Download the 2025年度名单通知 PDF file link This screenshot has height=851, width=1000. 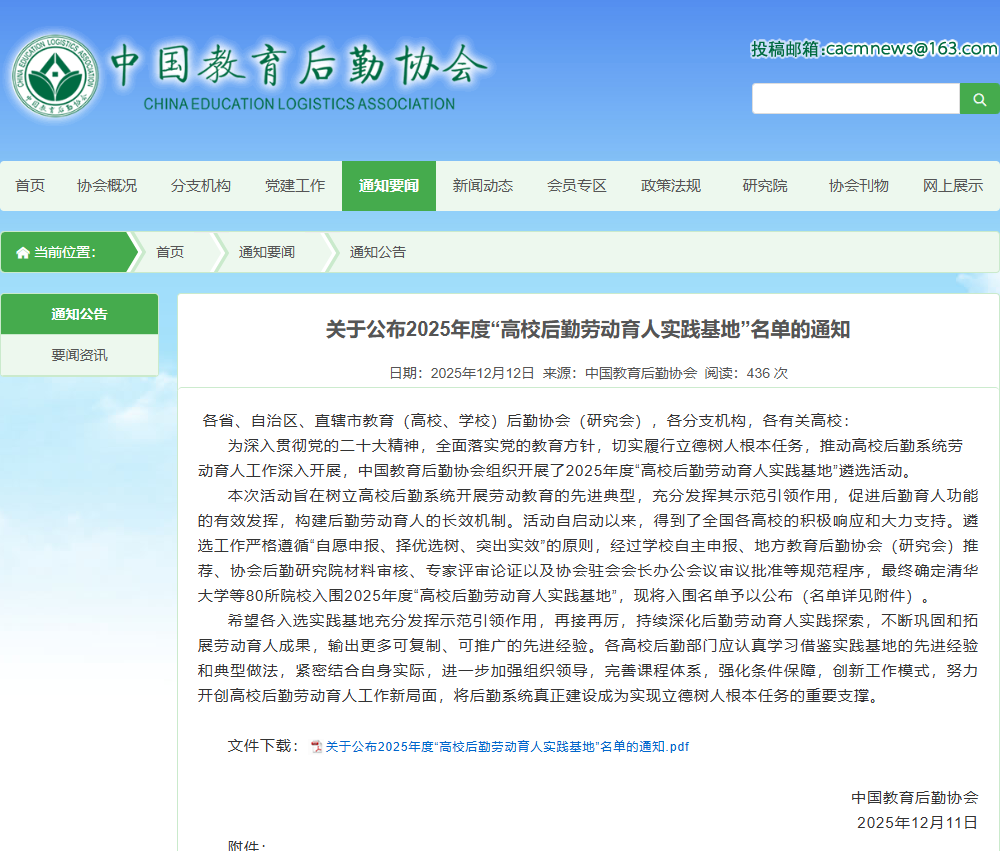coord(507,746)
